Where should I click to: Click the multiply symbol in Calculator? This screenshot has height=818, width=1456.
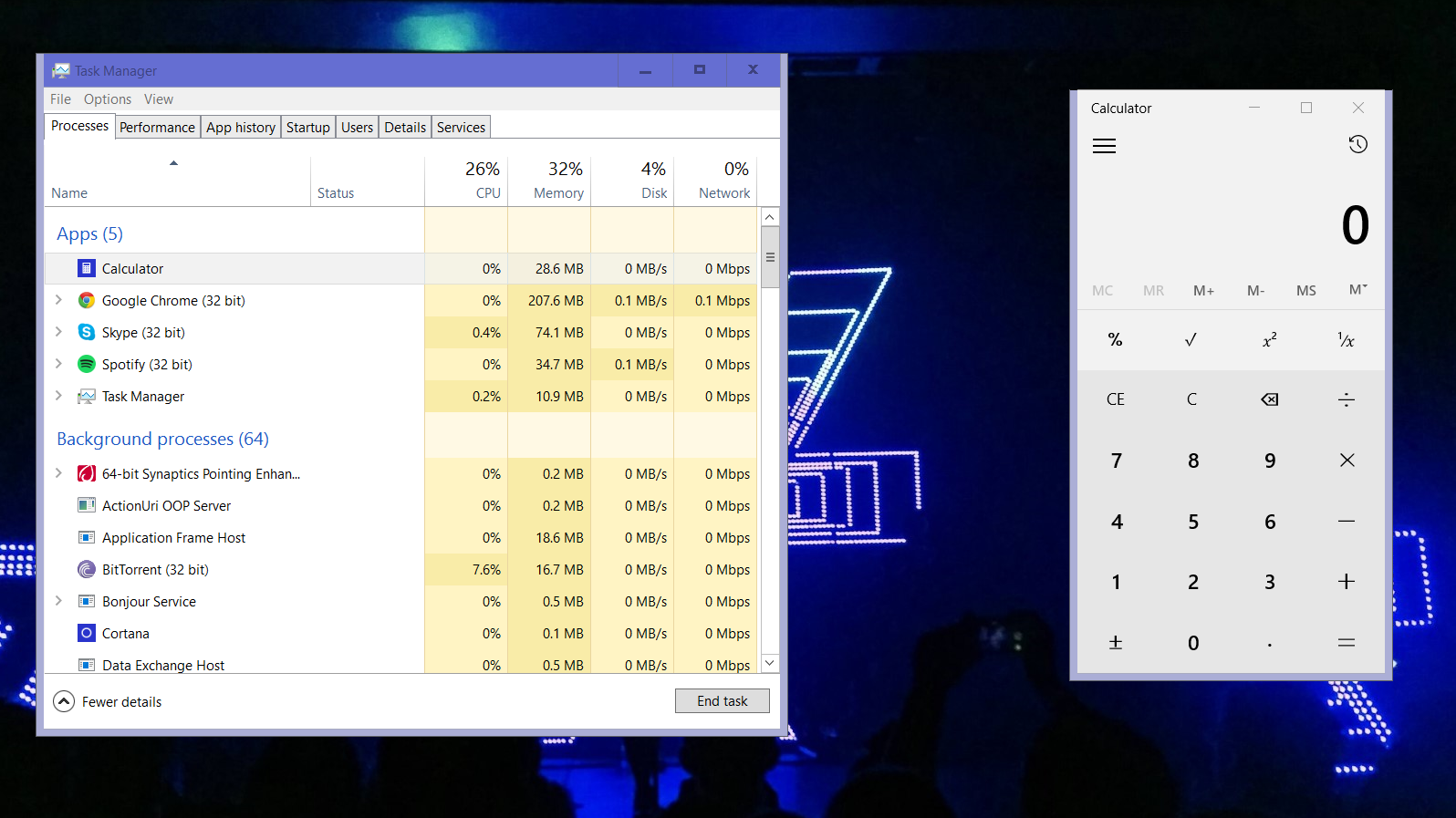[1347, 461]
